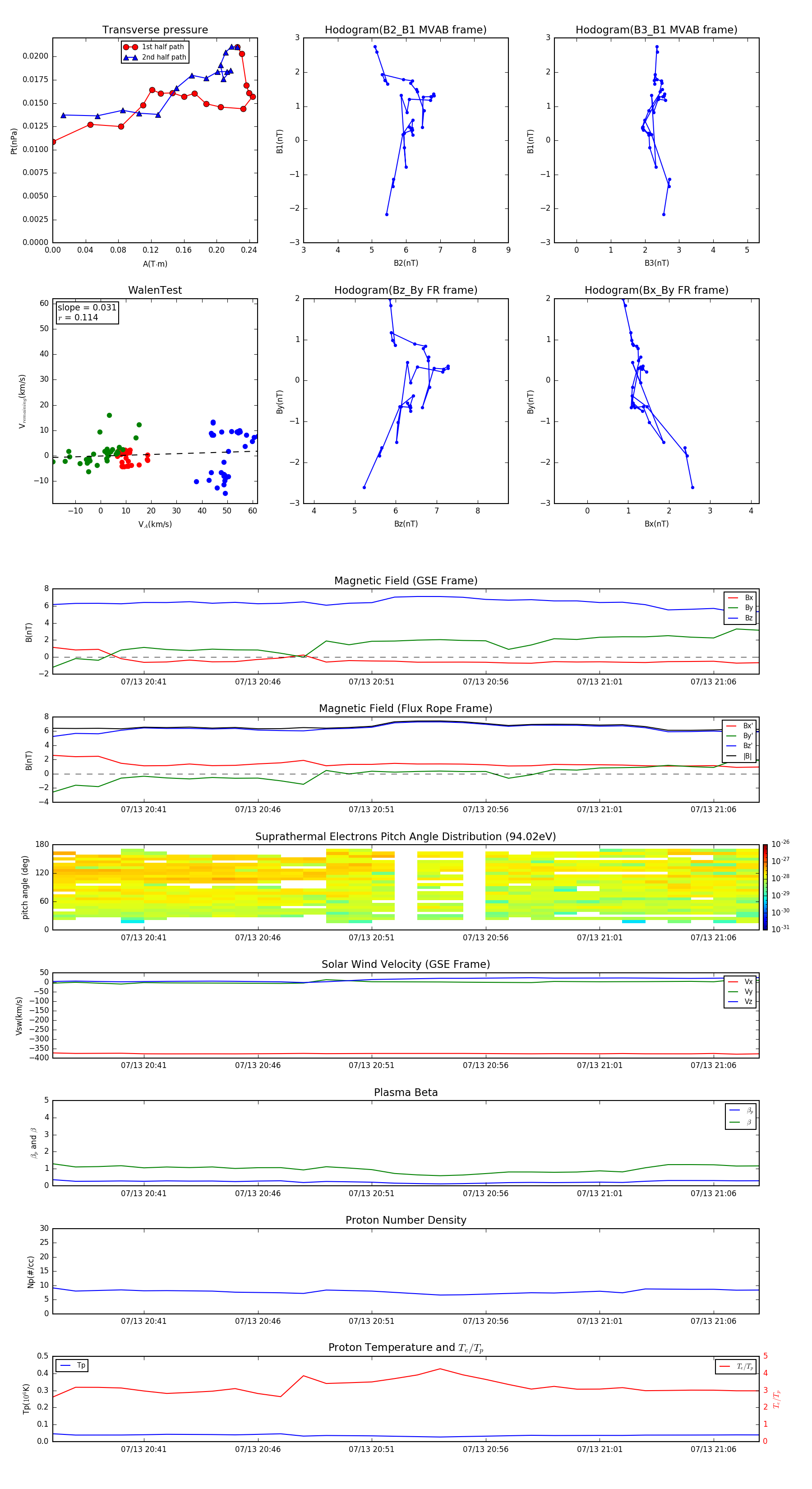812x1489 pixels.
Task: Click '07/13 21:06' tick under Proton Number Density
Action: 713,1321
